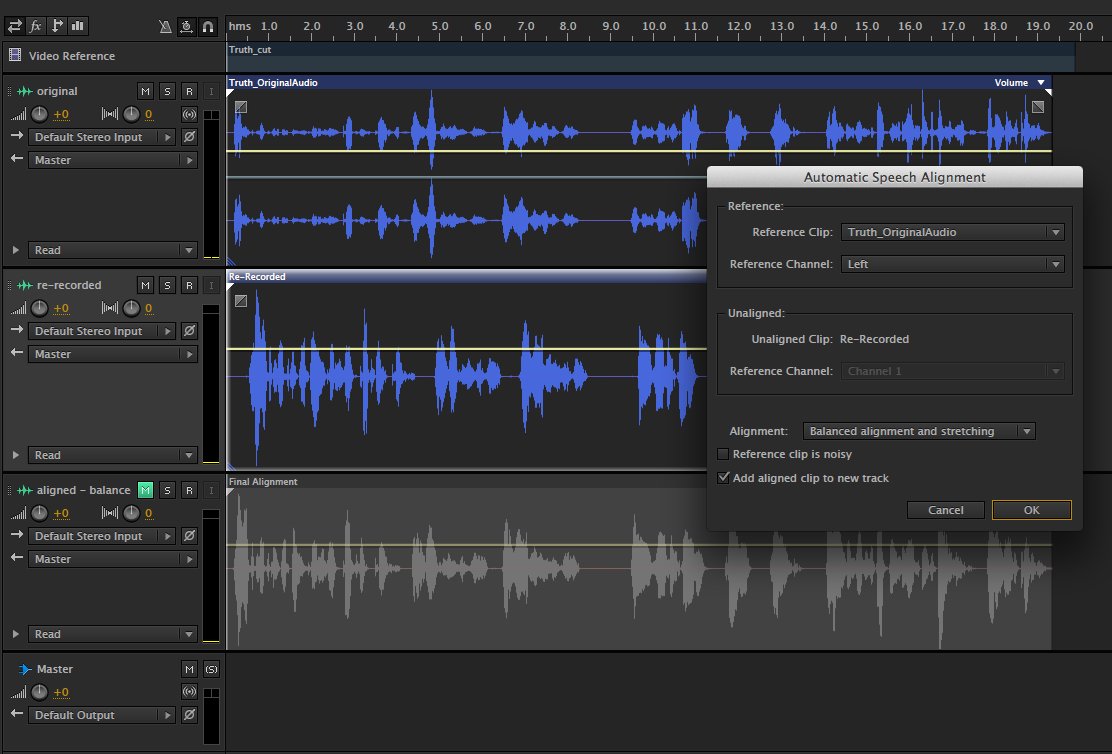This screenshot has width=1112, height=754.
Task: Mute the aligned – balance track
Action: click(145, 490)
